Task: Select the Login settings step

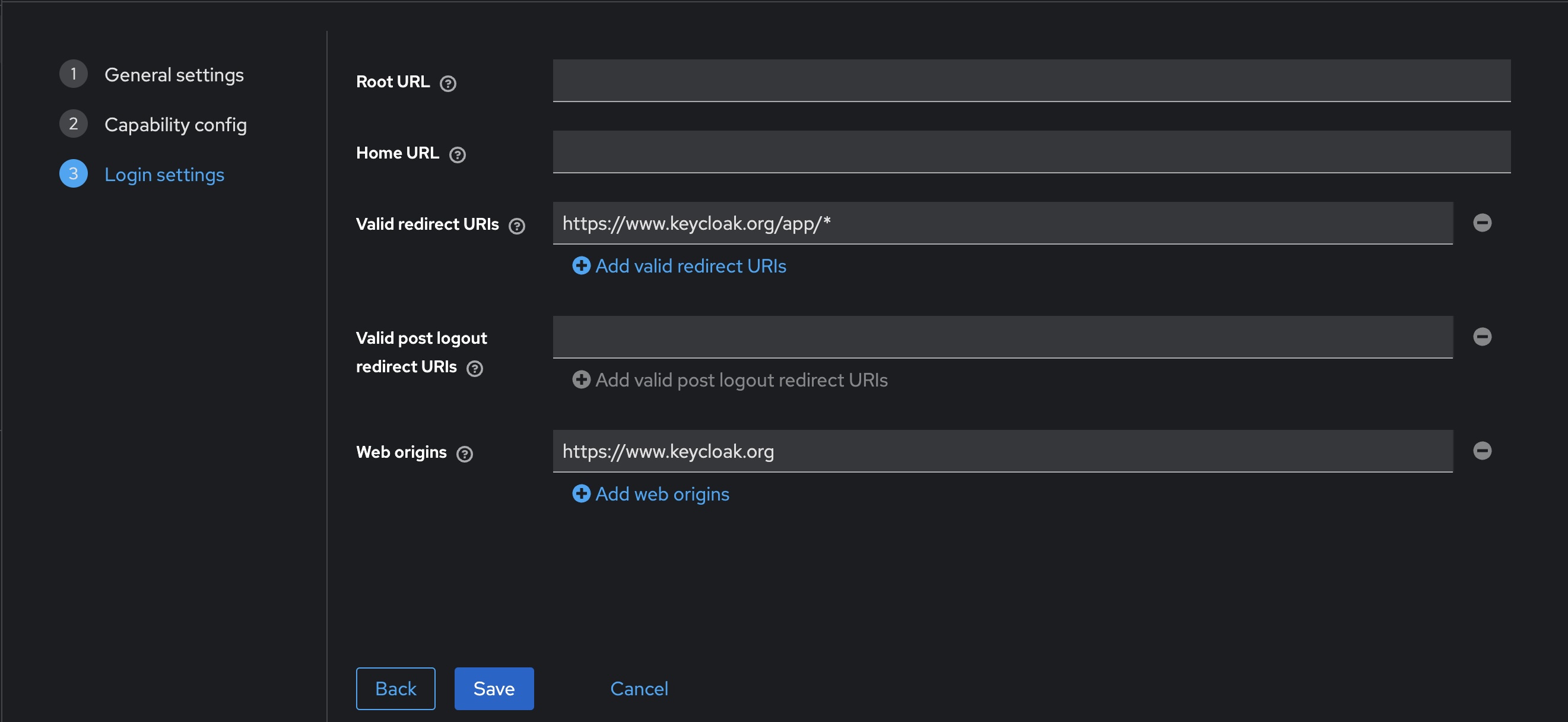Action: pyautogui.click(x=164, y=174)
